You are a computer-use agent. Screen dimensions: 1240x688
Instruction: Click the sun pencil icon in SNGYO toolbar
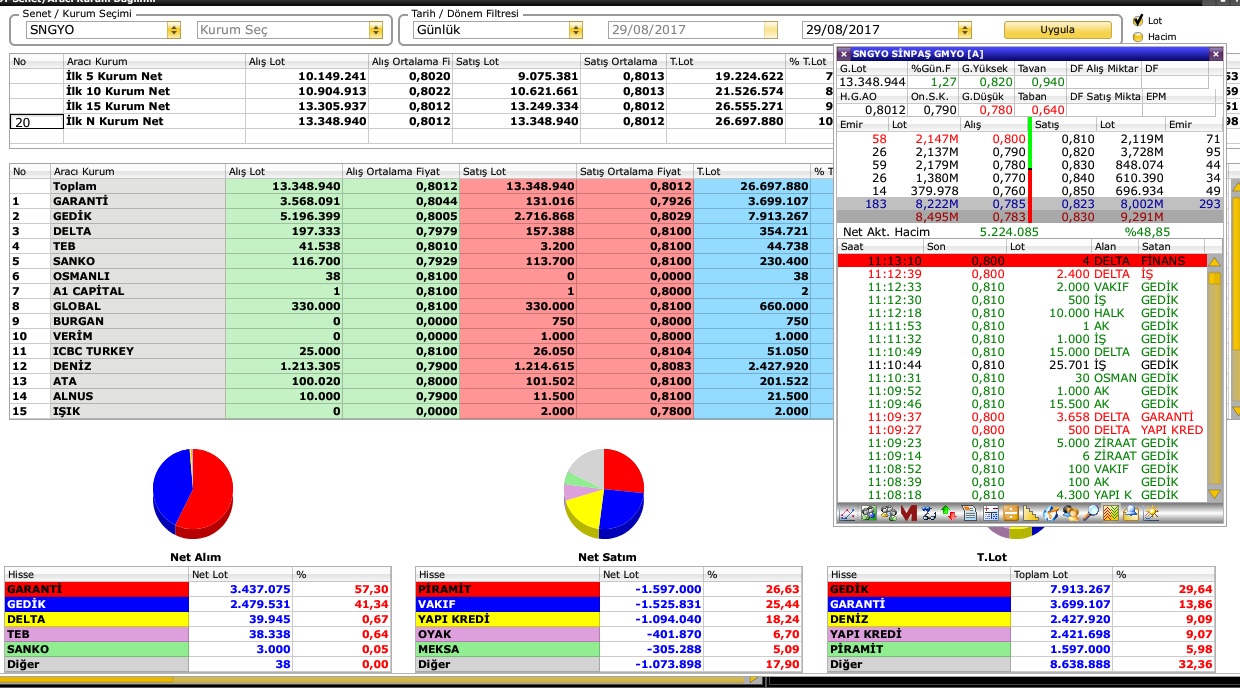[1151, 514]
